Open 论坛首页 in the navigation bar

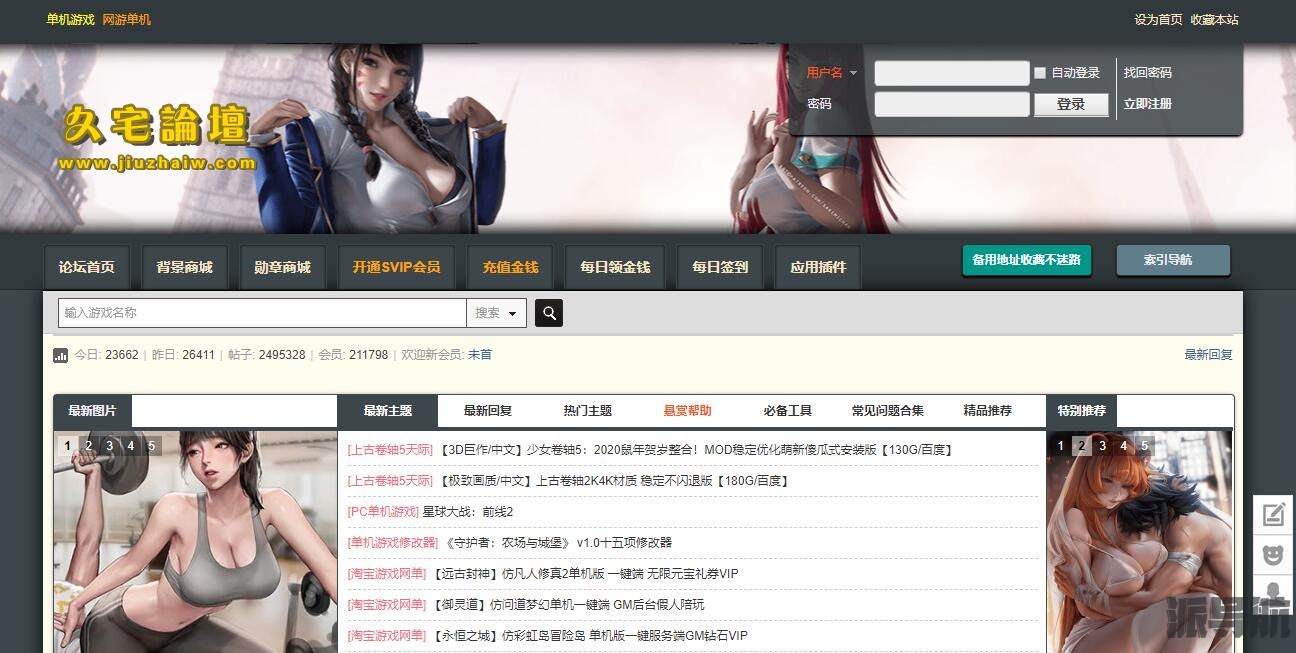86,267
